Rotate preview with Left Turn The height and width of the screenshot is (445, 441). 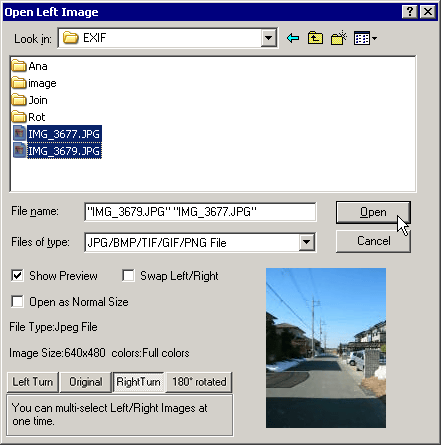coord(33,382)
